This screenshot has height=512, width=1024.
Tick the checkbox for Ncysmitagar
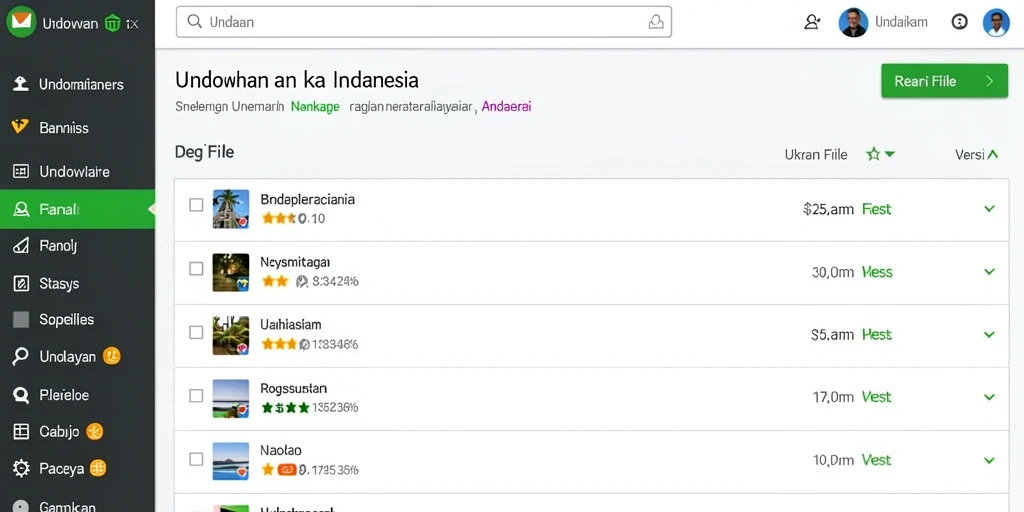[196, 268]
